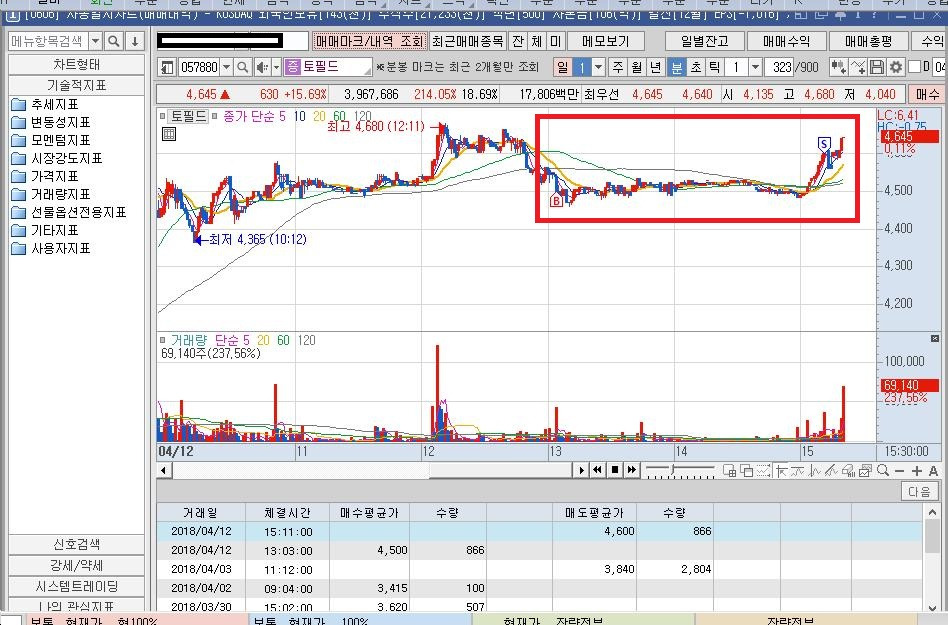948x625 pixels.
Task: Click the A text tool icon
Action: pyautogui.click(x=933, y=471)
